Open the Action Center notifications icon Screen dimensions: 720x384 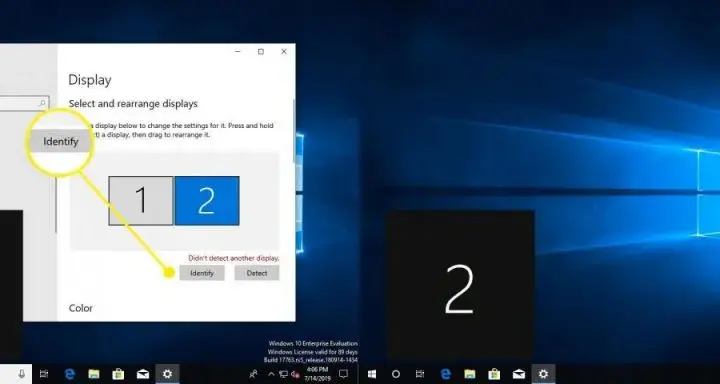pos(343,374)
